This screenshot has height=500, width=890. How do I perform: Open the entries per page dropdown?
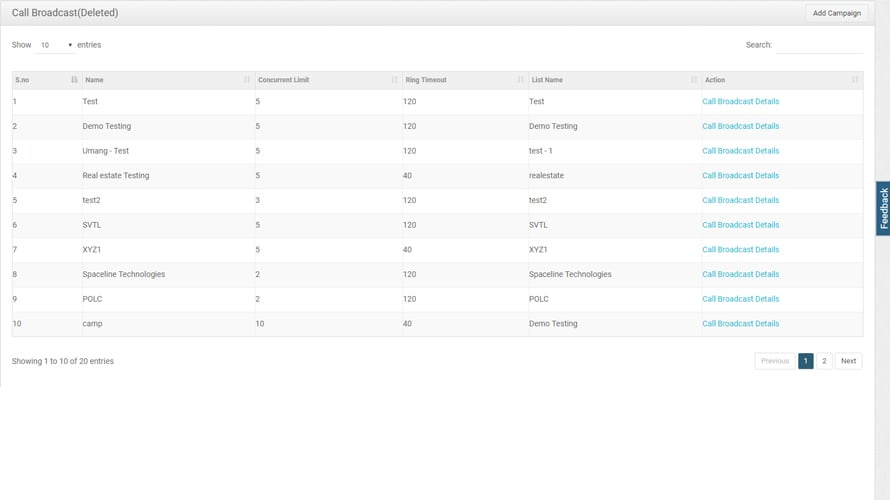pos(56,45)
